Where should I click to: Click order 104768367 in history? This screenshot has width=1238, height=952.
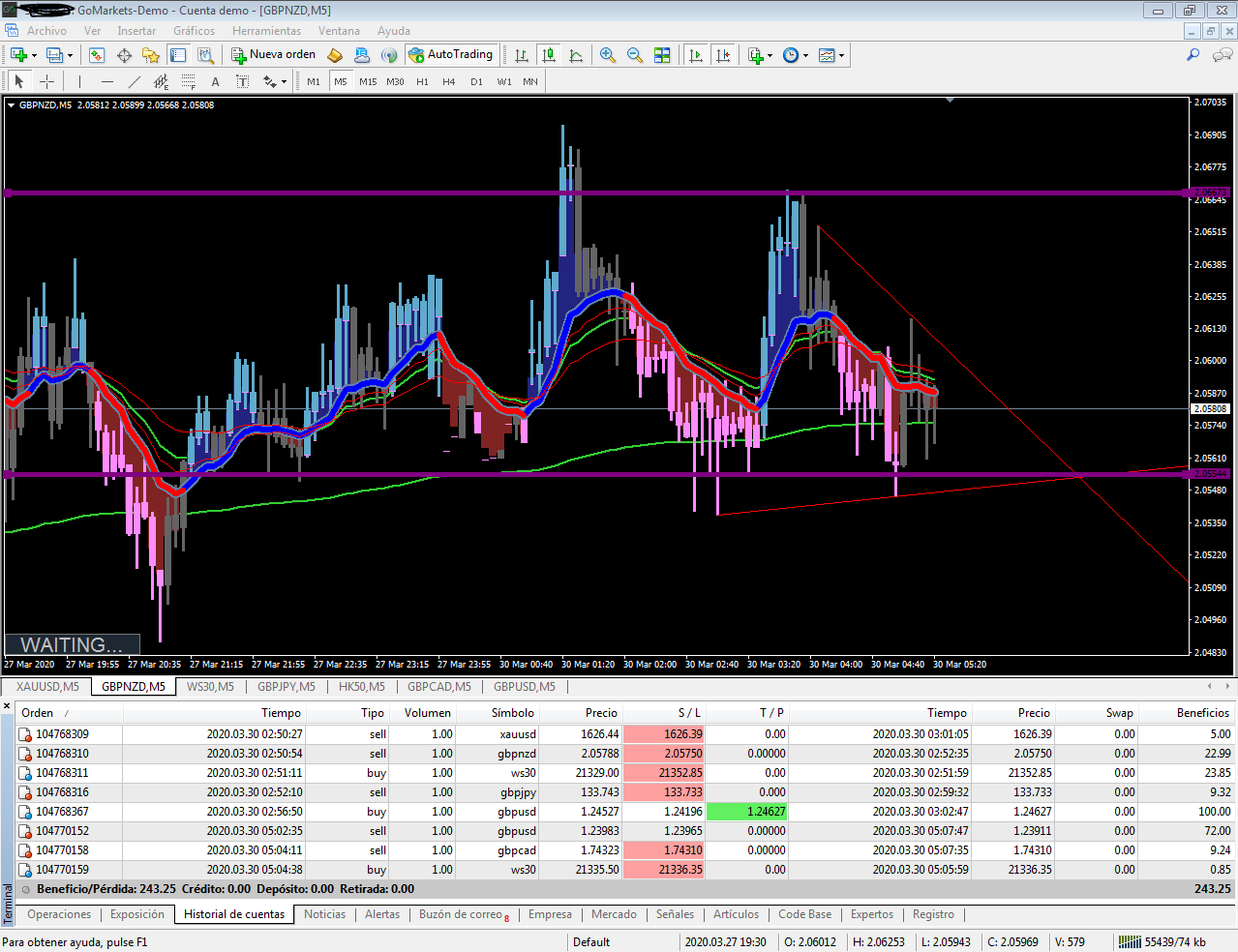tap(62, 812)
